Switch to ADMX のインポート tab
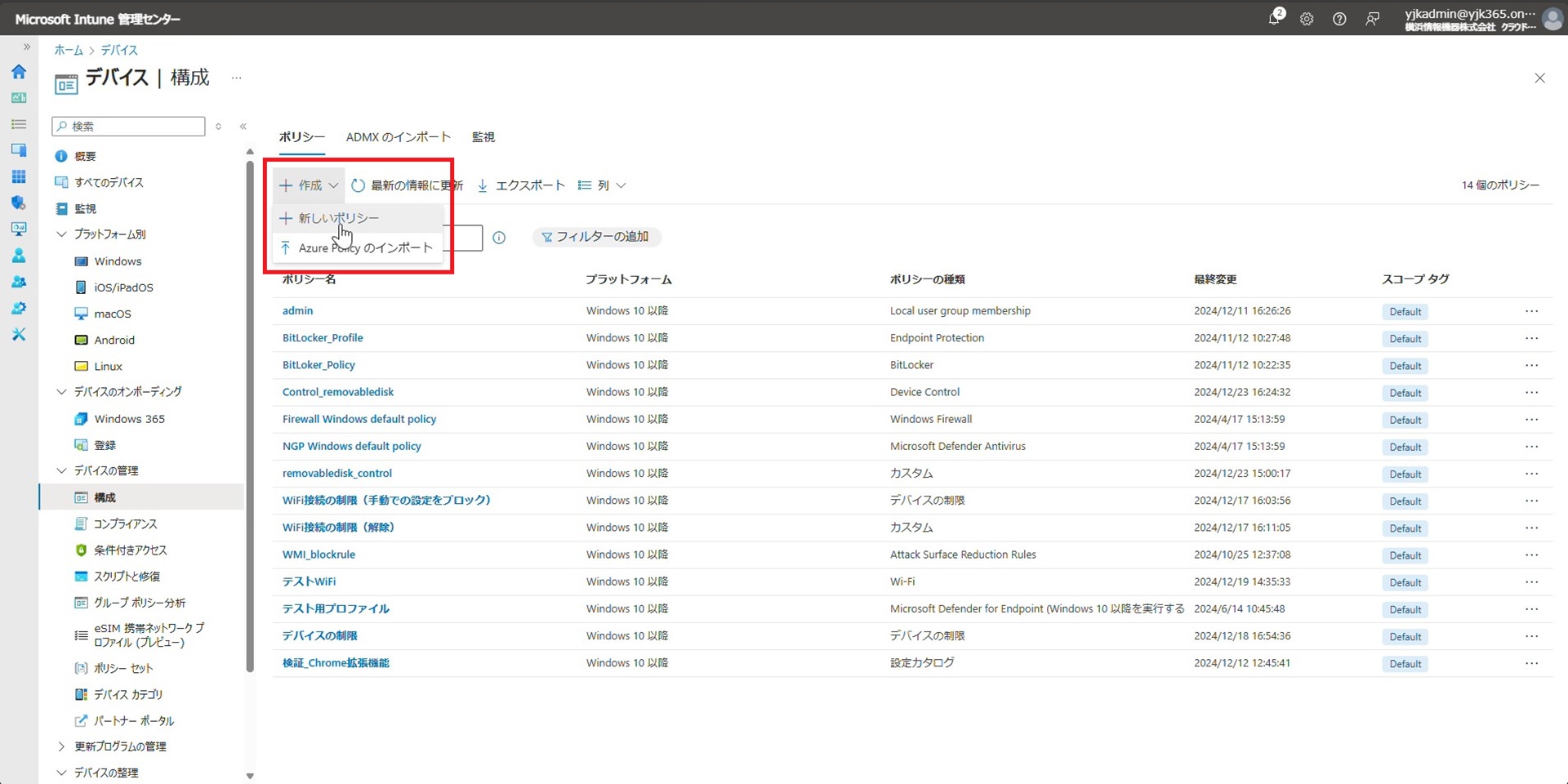The image size is (1568, 784). click(x=398, y=137)
